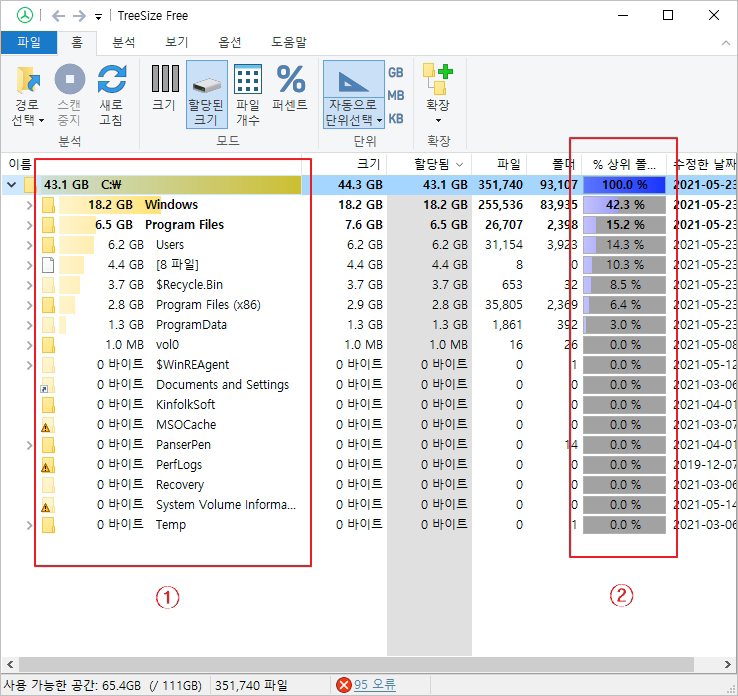Click System Volume Information warning icon
Screen dimensions: 738x696
(x=48, y=505)
